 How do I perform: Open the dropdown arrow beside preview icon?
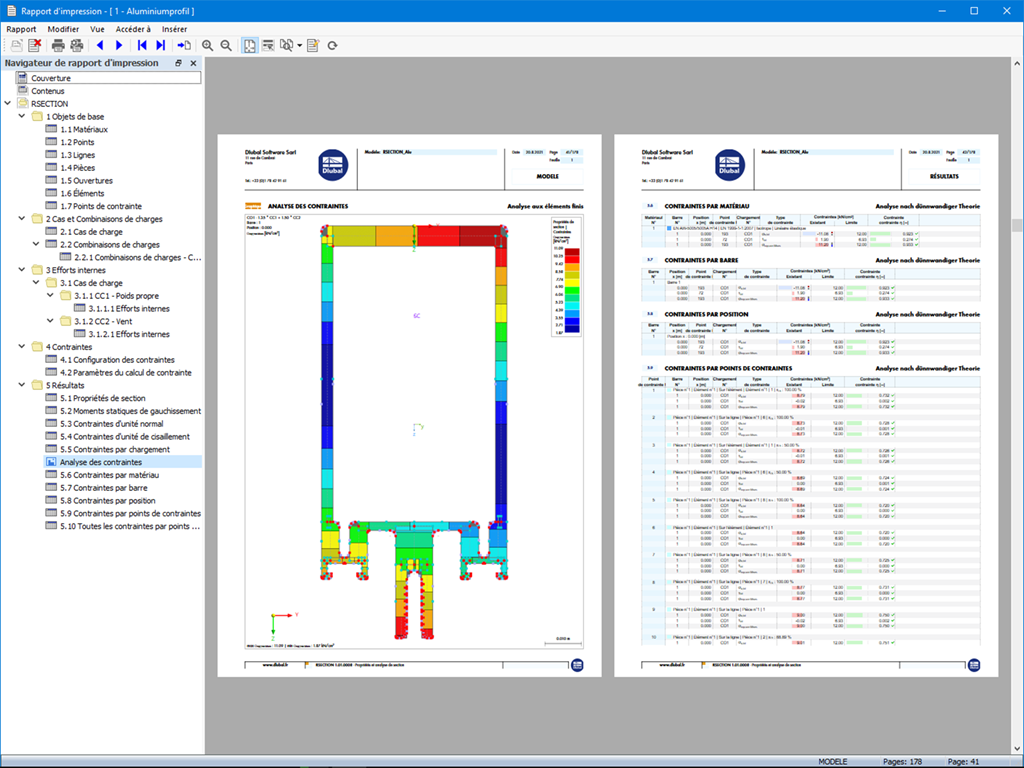299,46
